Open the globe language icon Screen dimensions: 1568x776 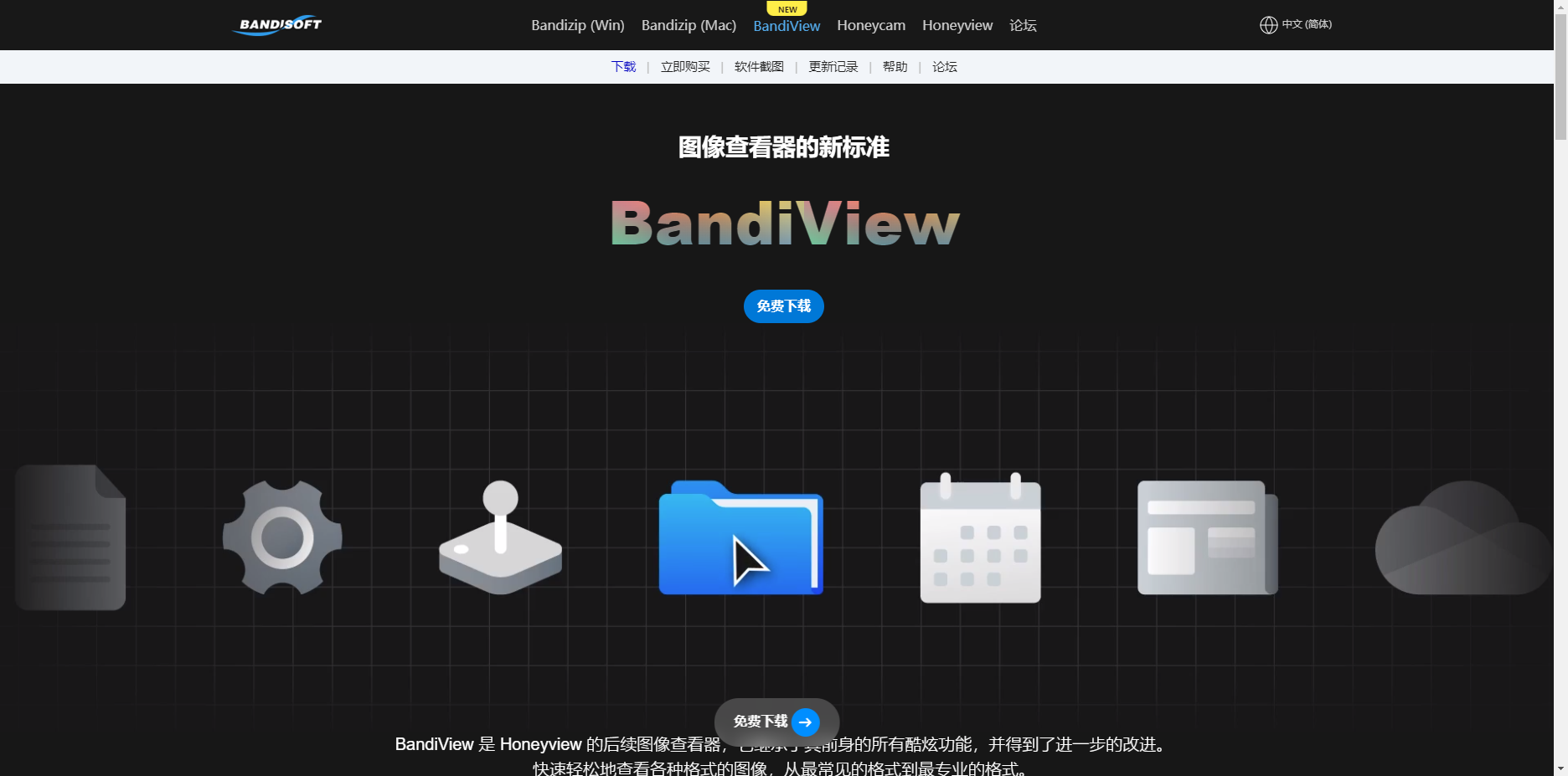coord(1268,25)
